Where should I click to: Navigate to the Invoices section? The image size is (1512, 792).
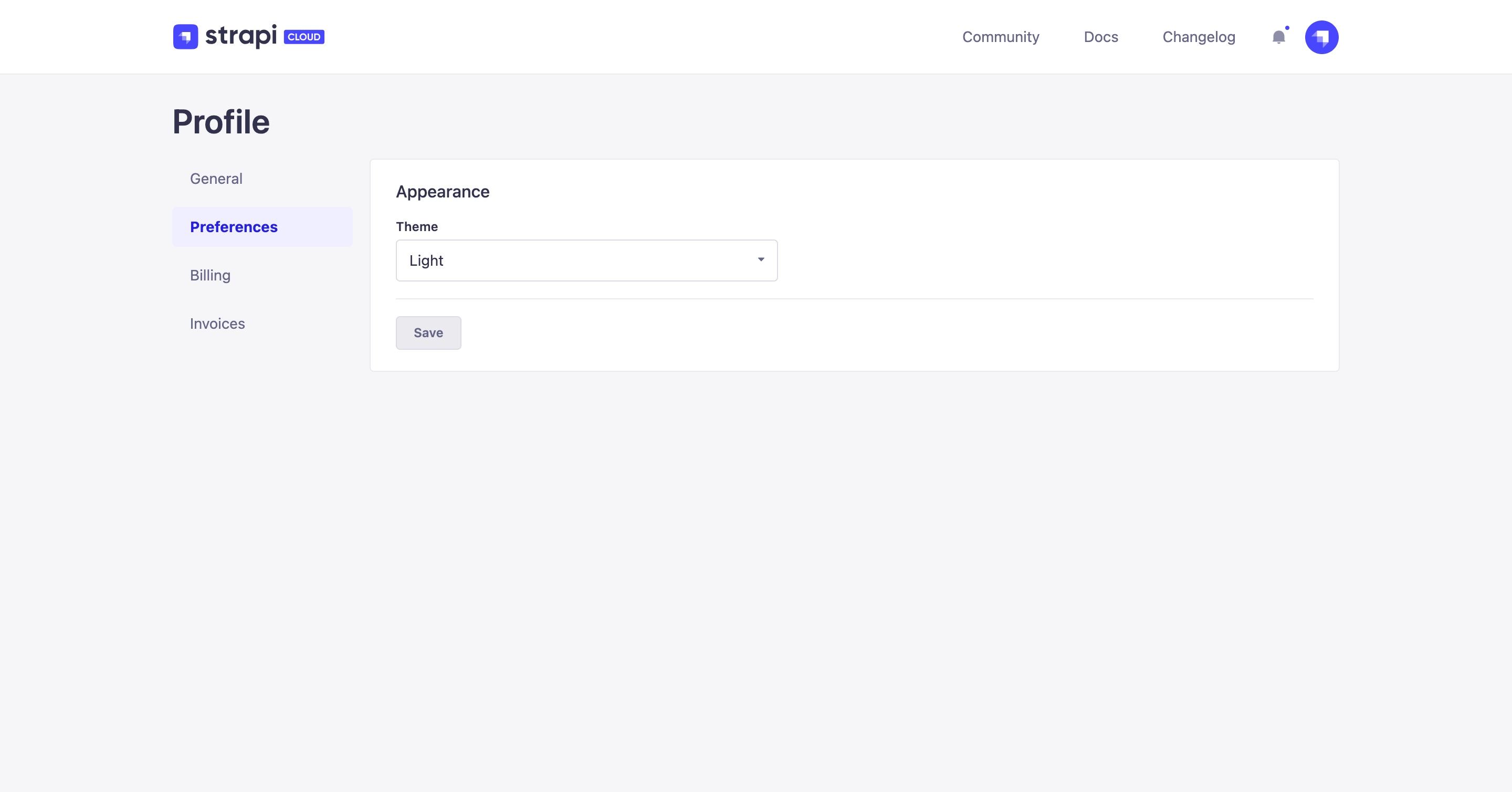[217, 324]
